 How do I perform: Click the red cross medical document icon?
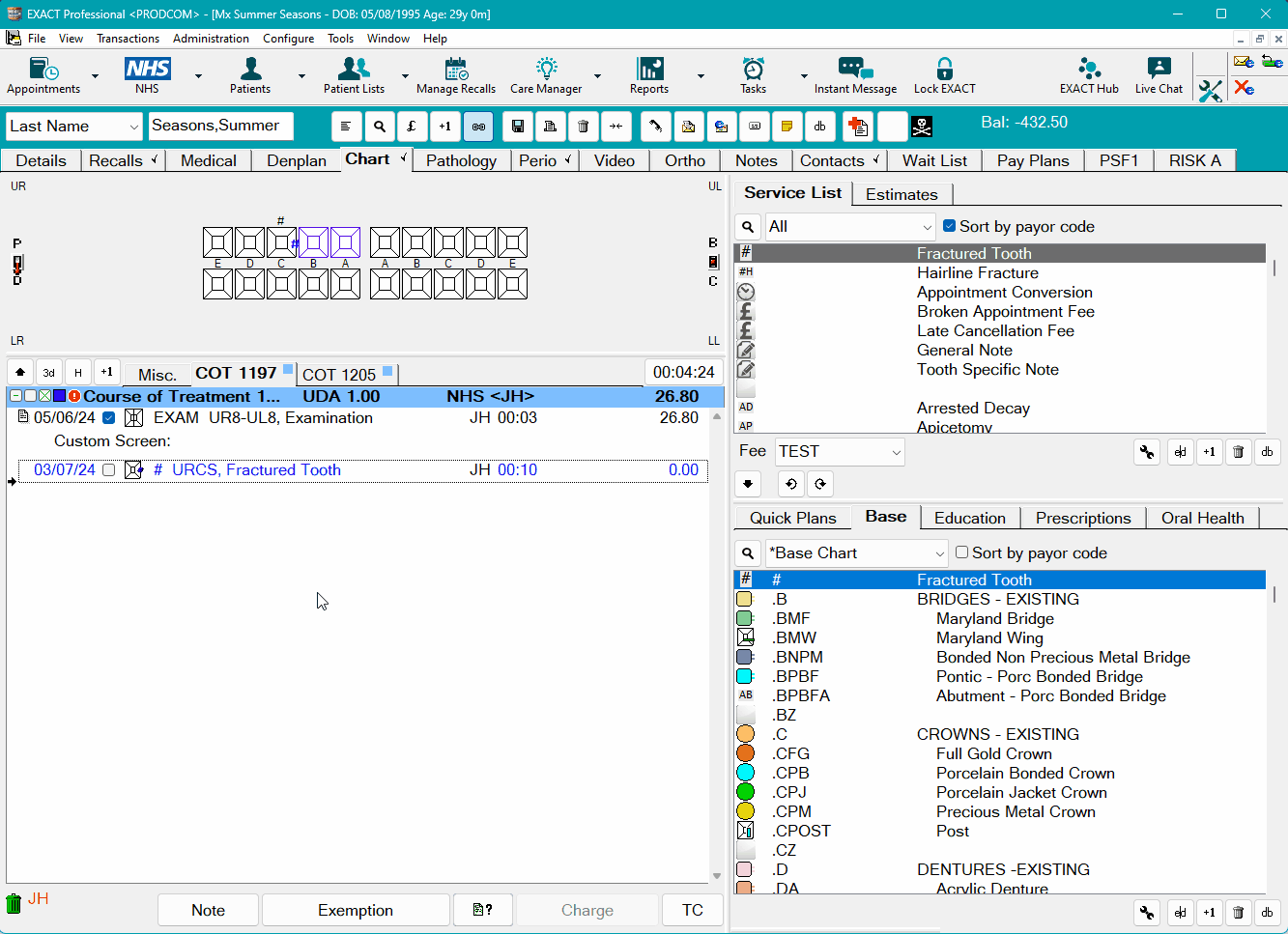coord(858,127)
